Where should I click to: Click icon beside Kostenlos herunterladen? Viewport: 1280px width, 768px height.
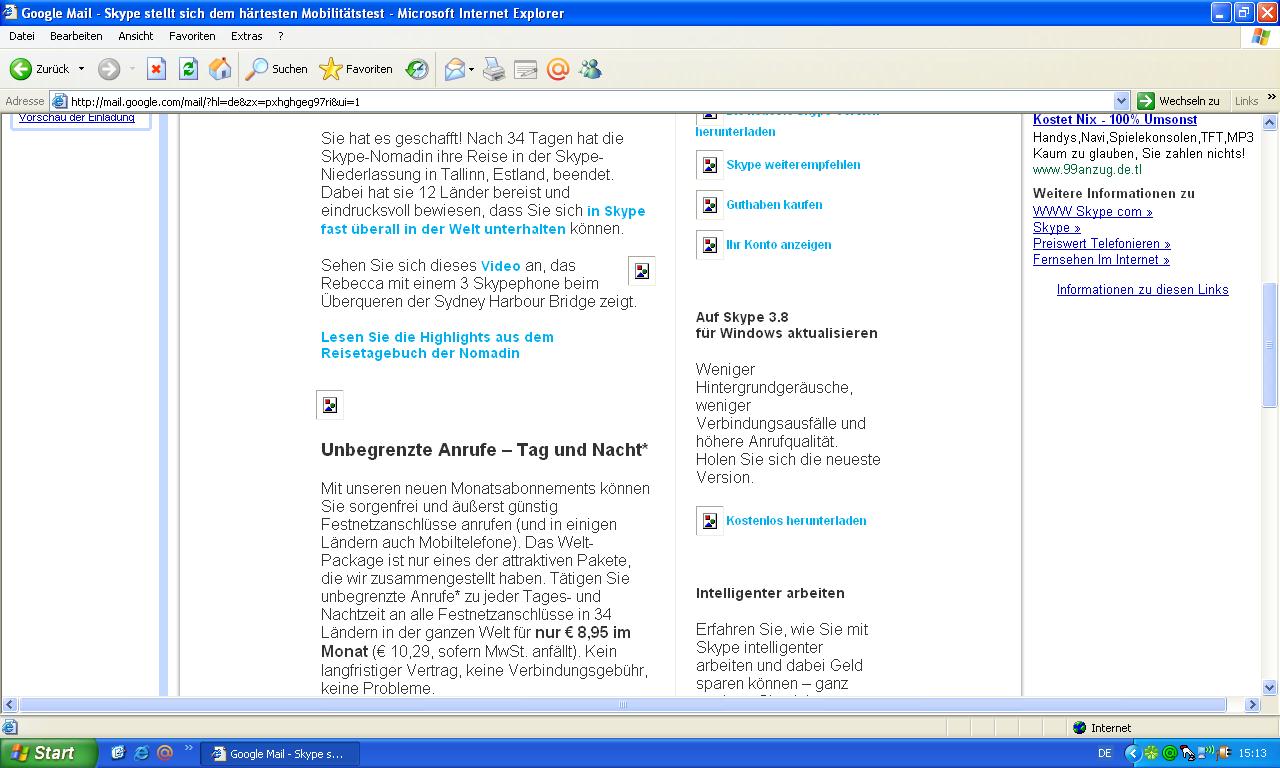[710, 521]
